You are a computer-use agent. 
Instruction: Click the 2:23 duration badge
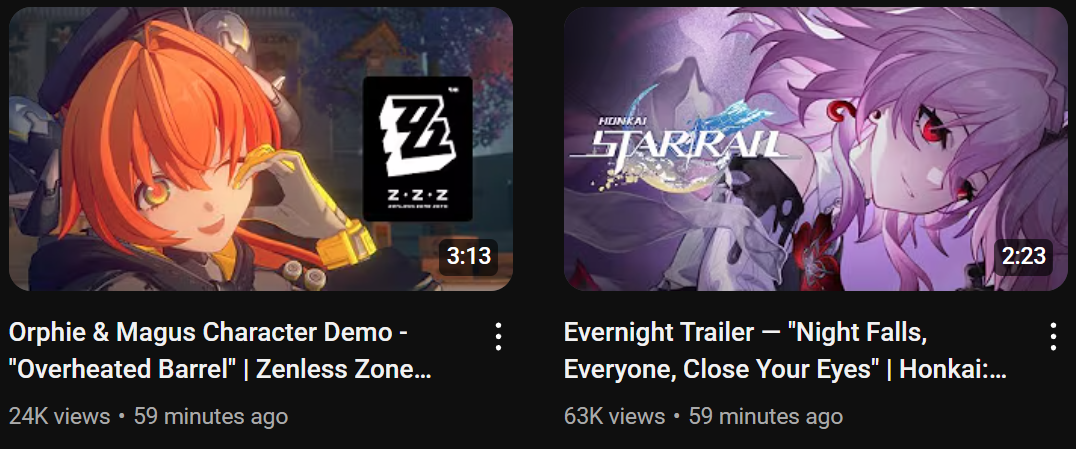1023,257
